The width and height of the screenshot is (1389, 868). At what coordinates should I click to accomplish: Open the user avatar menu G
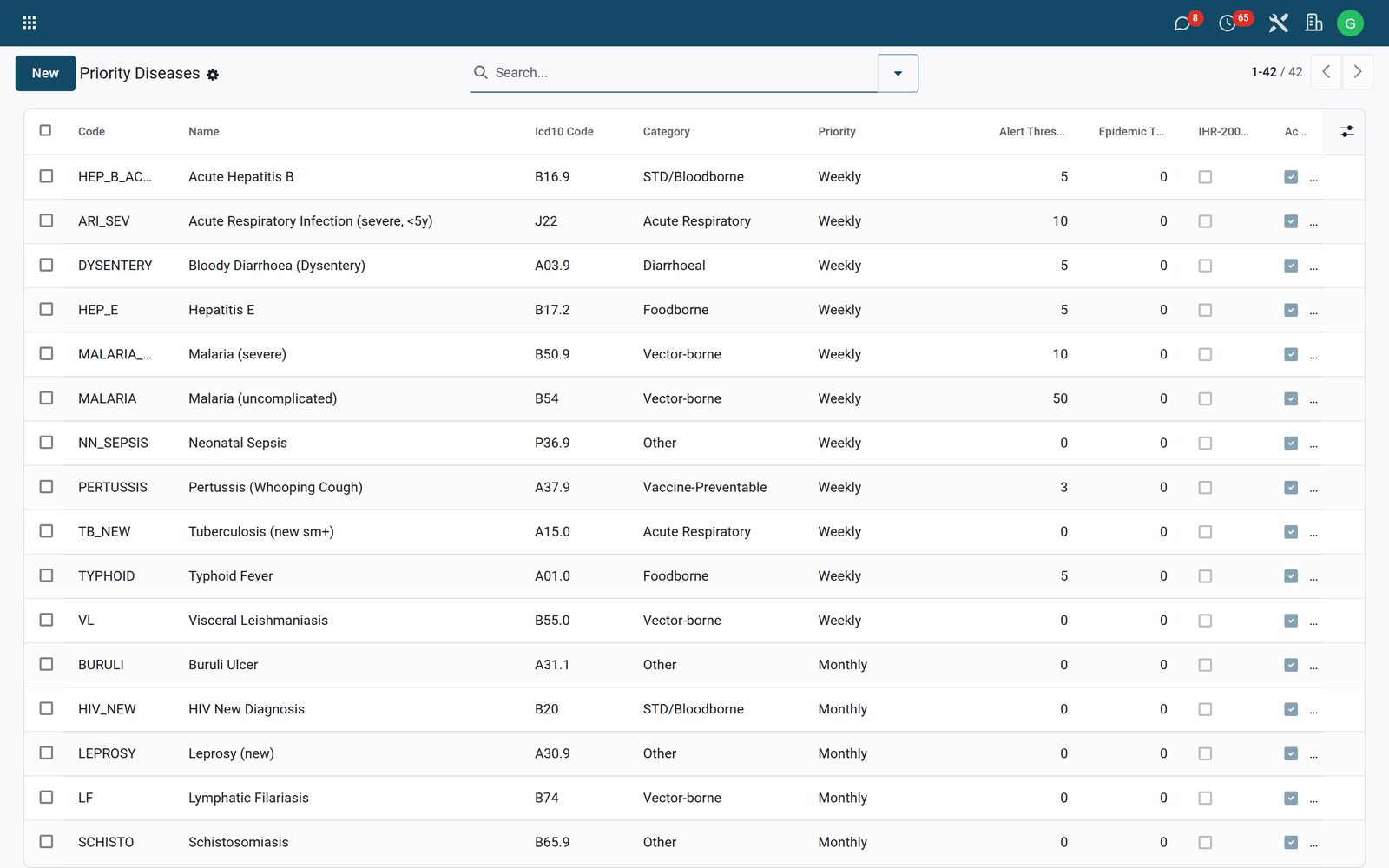tap(1350, 23)
